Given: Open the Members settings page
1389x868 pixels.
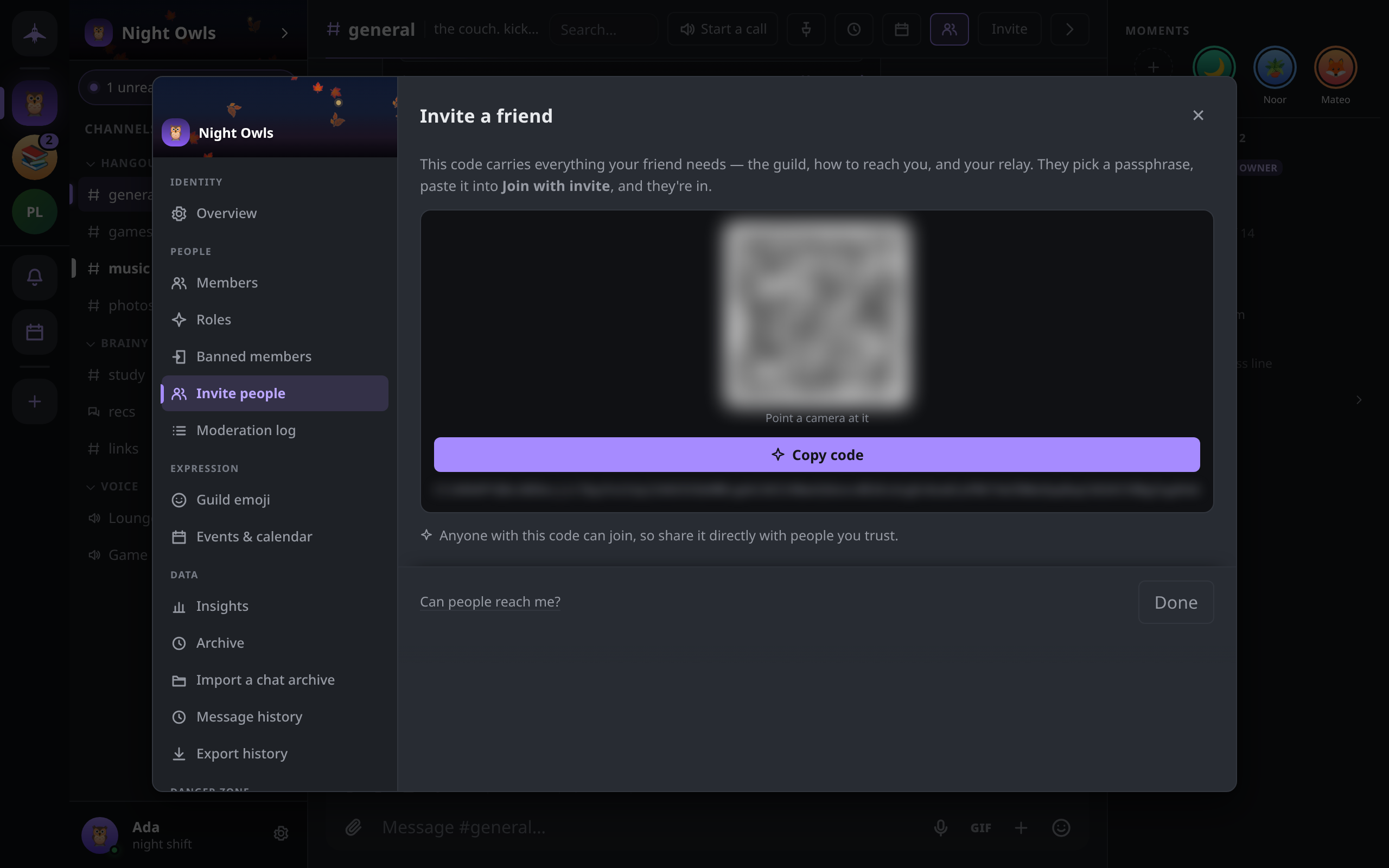Looking at the screenshot, I should (275, 283).
